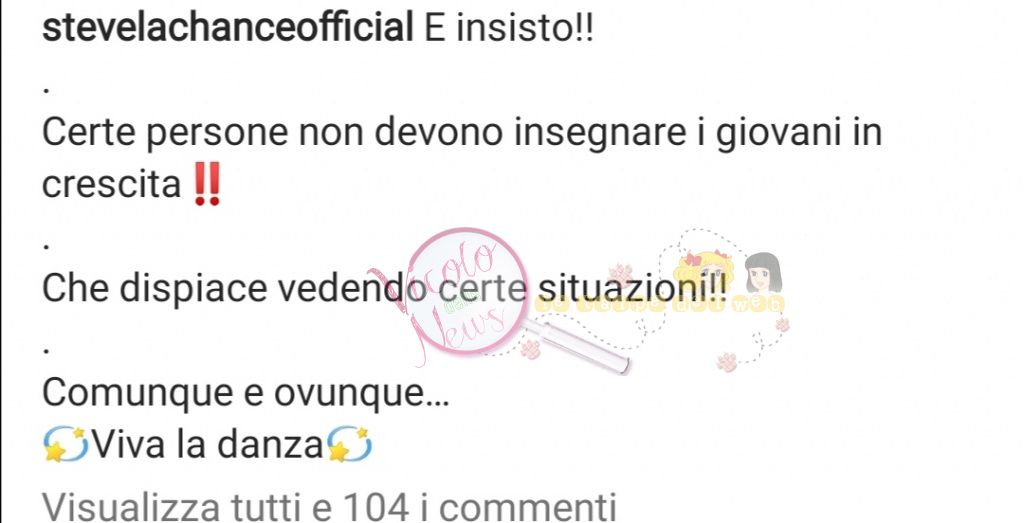Click the pink magnifying glass watermark logo

[x=468, y=291]
